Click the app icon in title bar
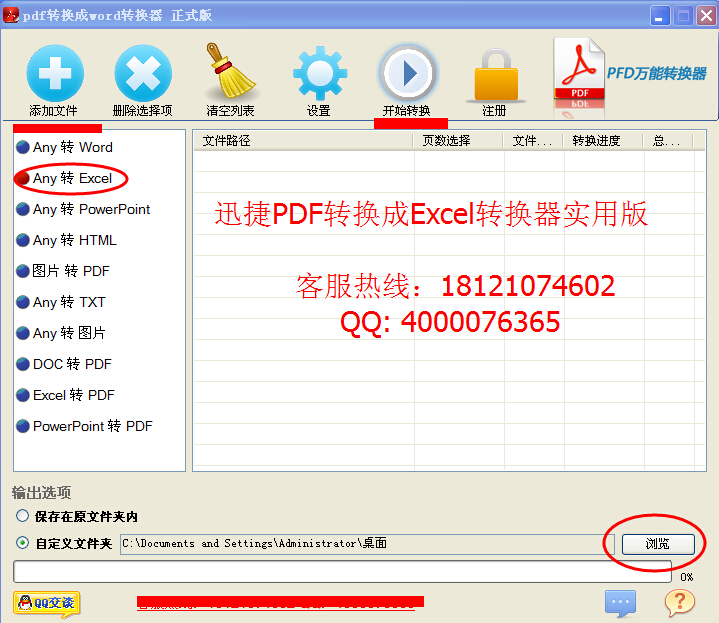Viewport: 719px width, 623px height. pos(11,15)
